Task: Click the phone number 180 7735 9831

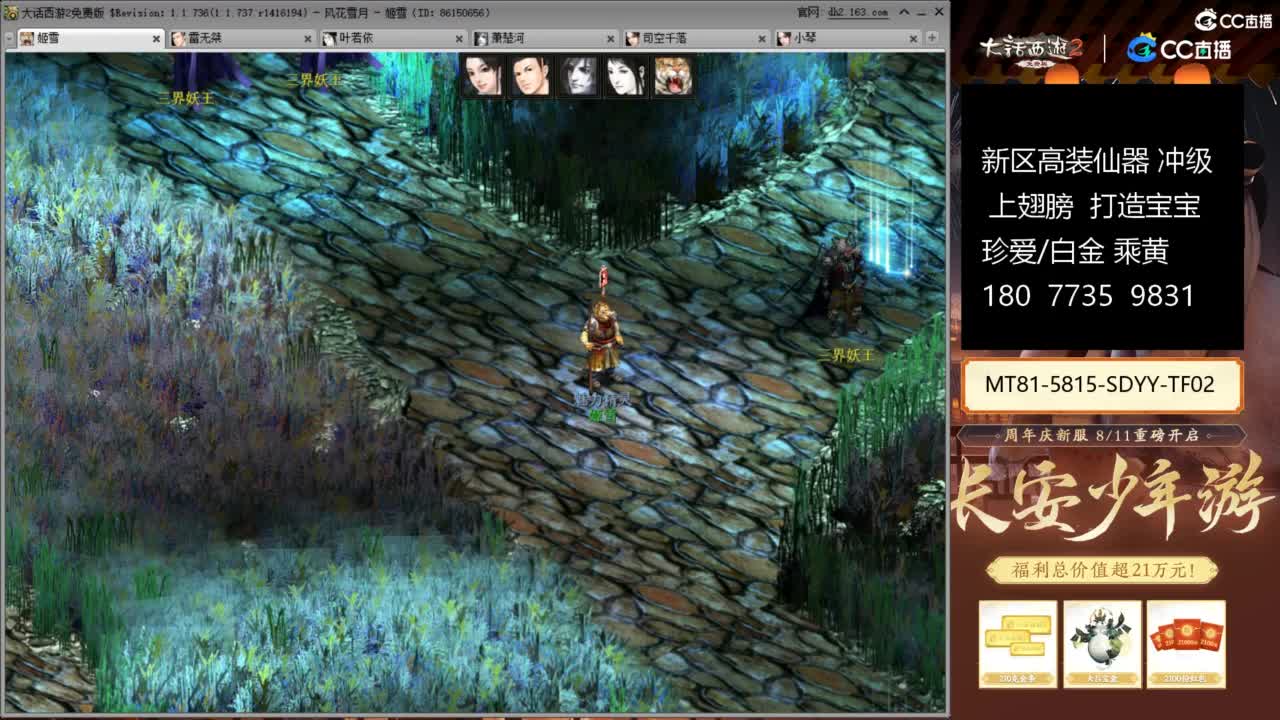Action: pyautogui.click(x=1088, y=296)
